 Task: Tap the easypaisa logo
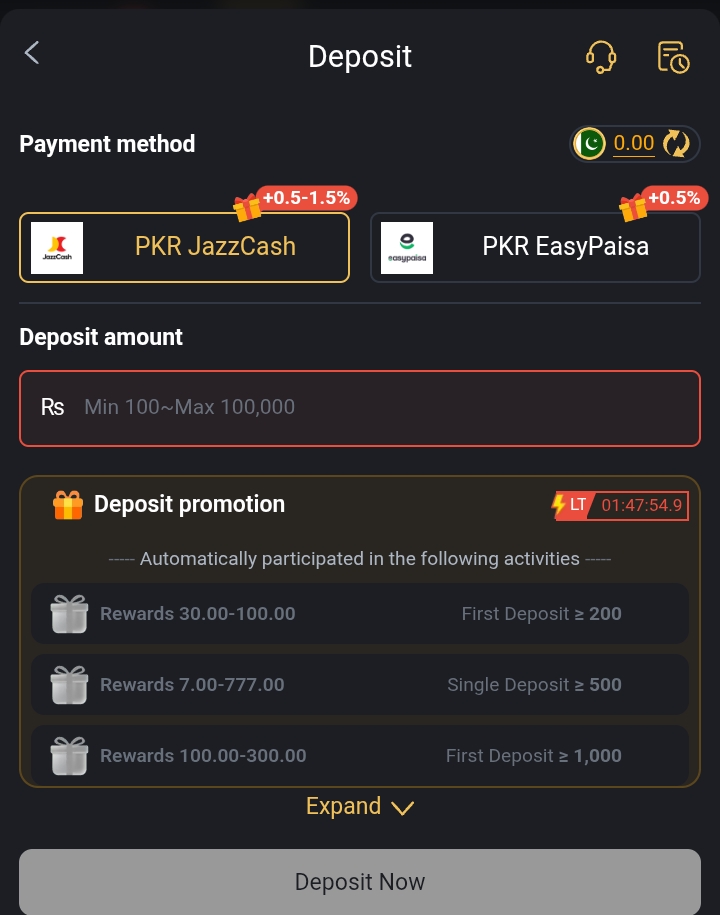(407, 248)
